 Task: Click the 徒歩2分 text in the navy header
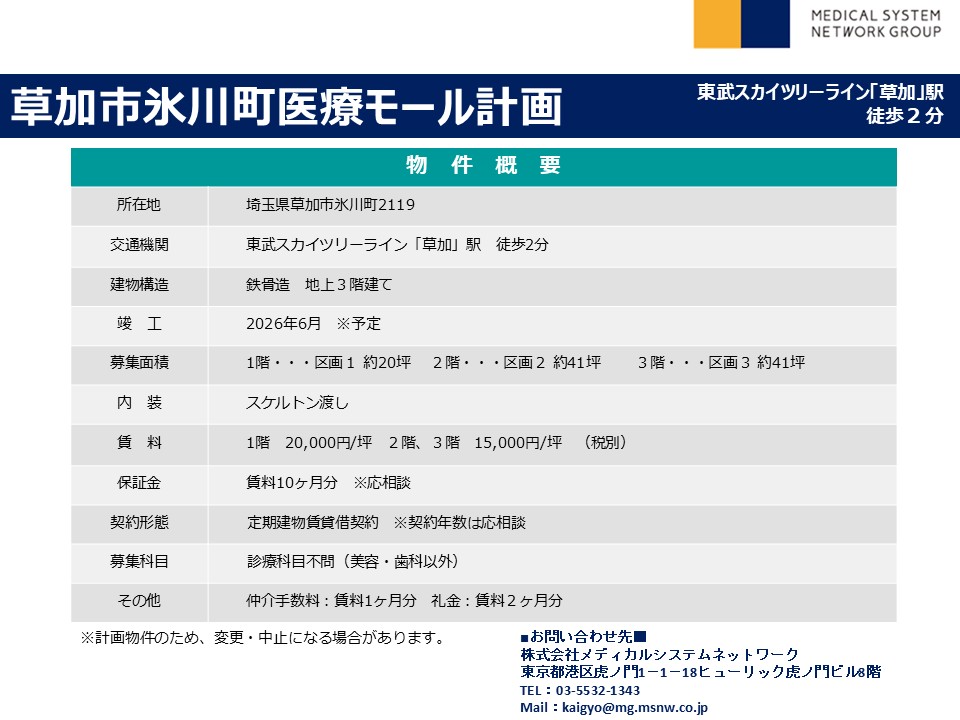point(904,115)
